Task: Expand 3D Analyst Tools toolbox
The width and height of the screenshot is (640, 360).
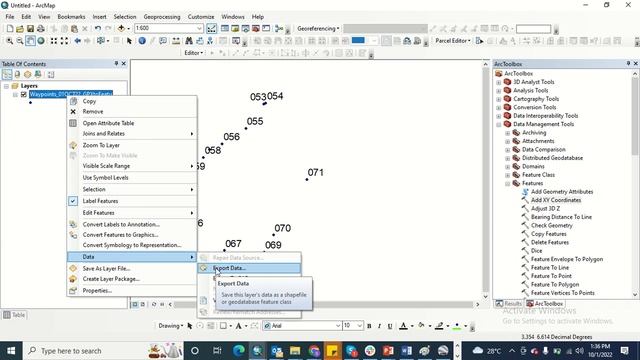Action: (x=498, y=82)
